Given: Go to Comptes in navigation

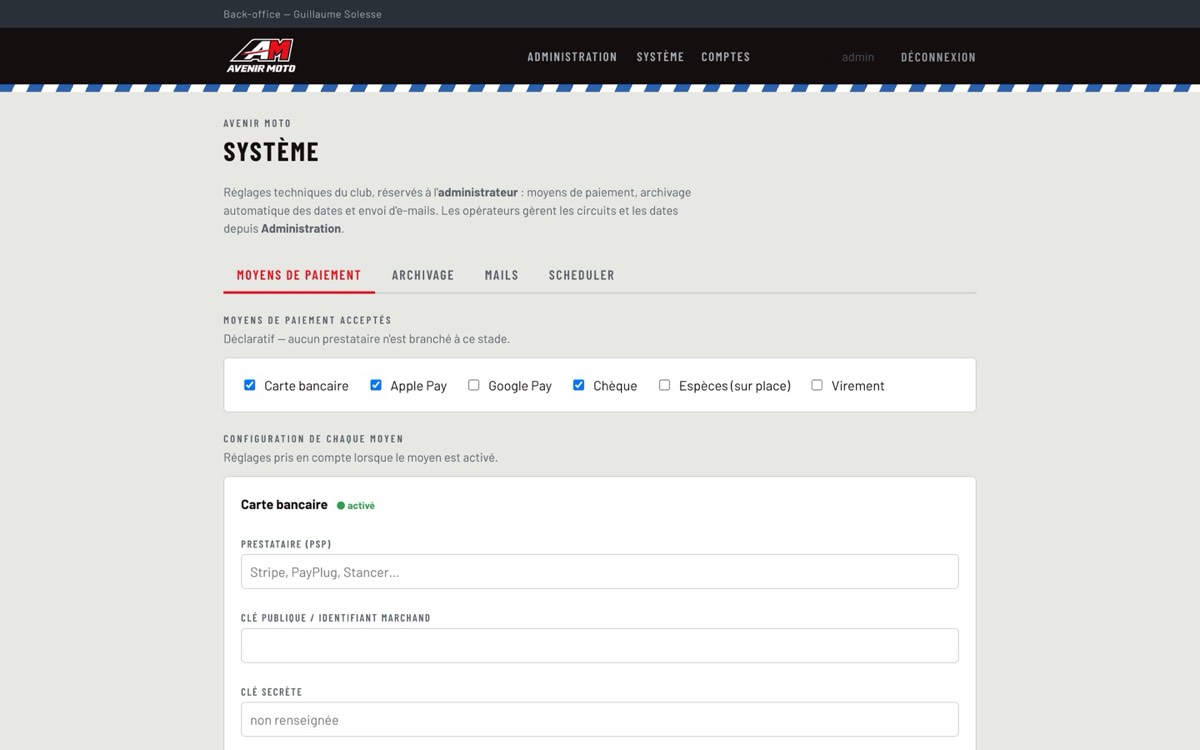Looking at the screenshot, I should click(725, 57).
